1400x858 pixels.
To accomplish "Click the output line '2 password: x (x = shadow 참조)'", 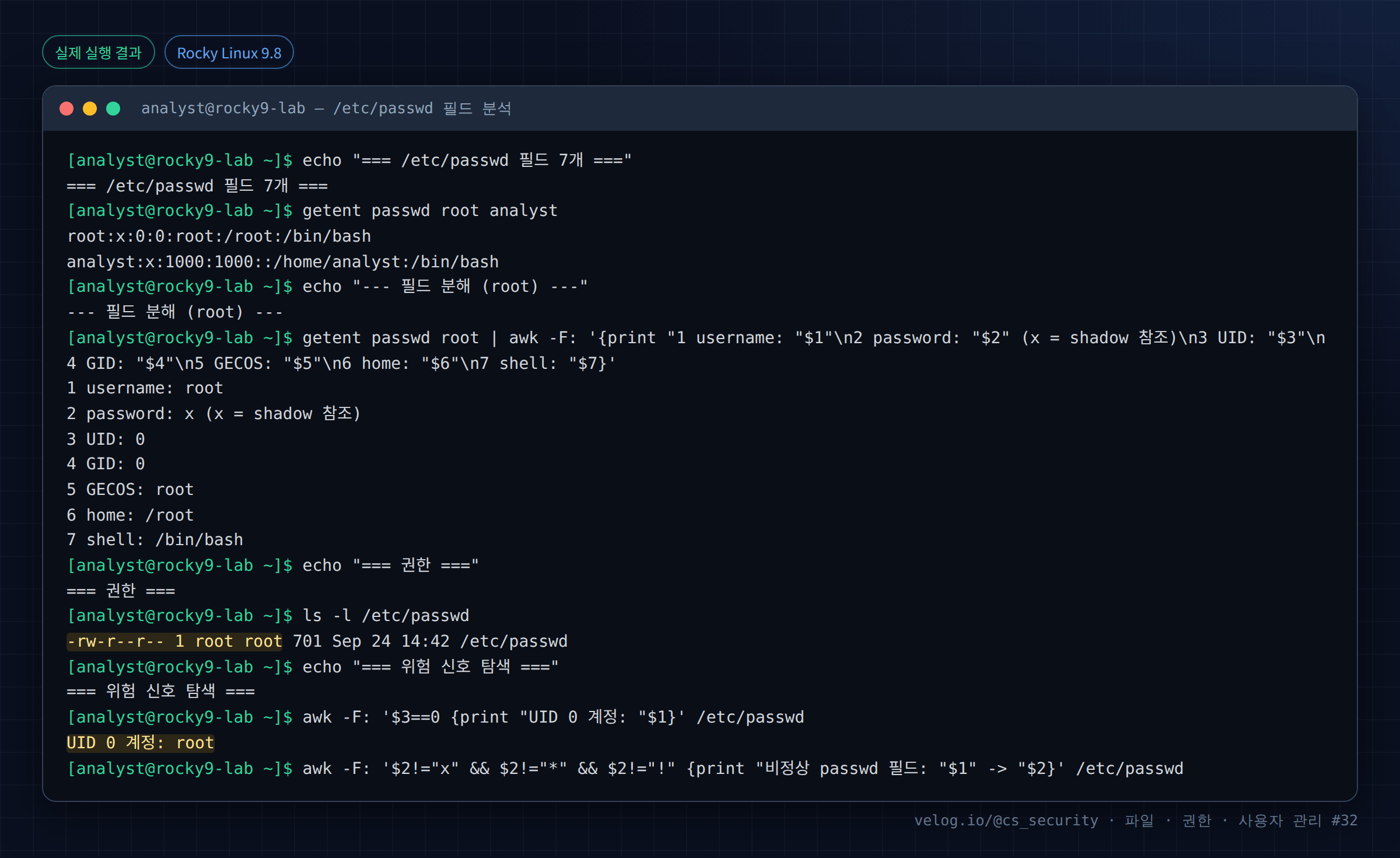I will pos(214,414).
